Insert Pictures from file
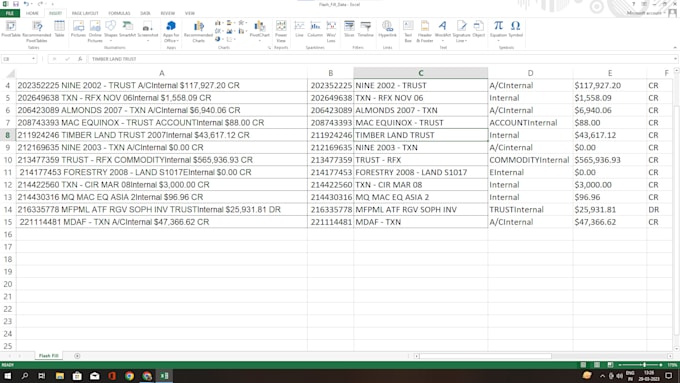 [78, 29]
